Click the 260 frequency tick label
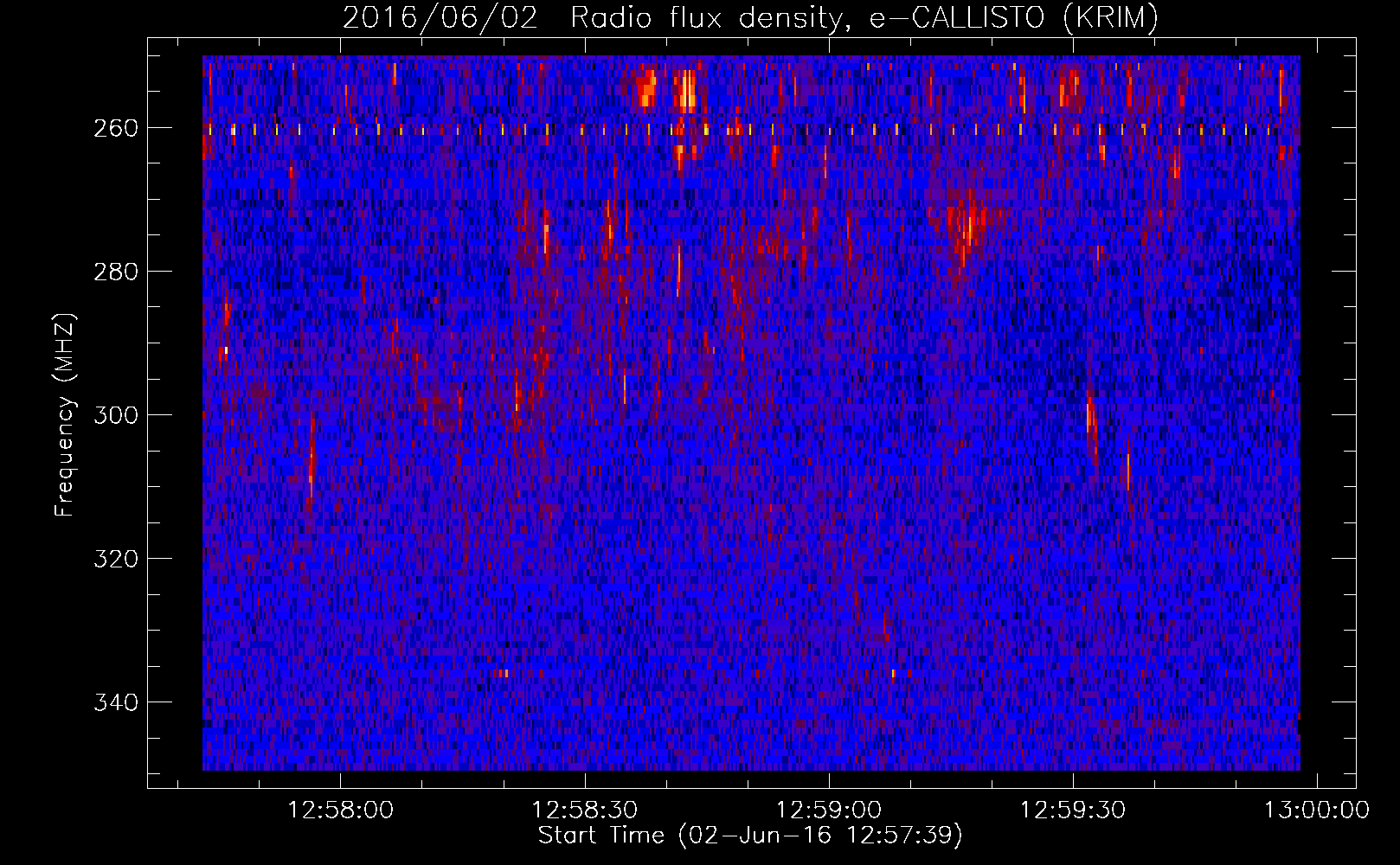 point(115,128)
